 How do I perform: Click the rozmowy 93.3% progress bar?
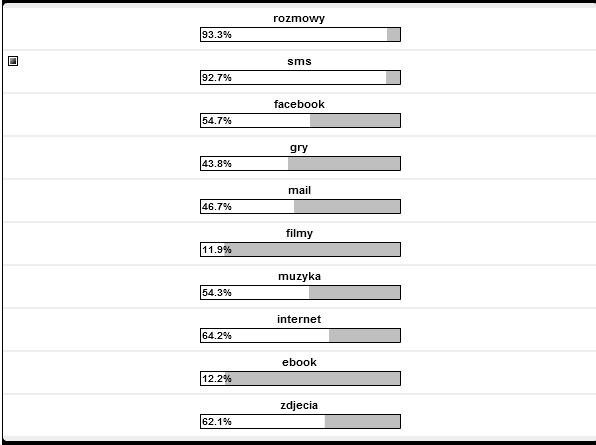300,35
